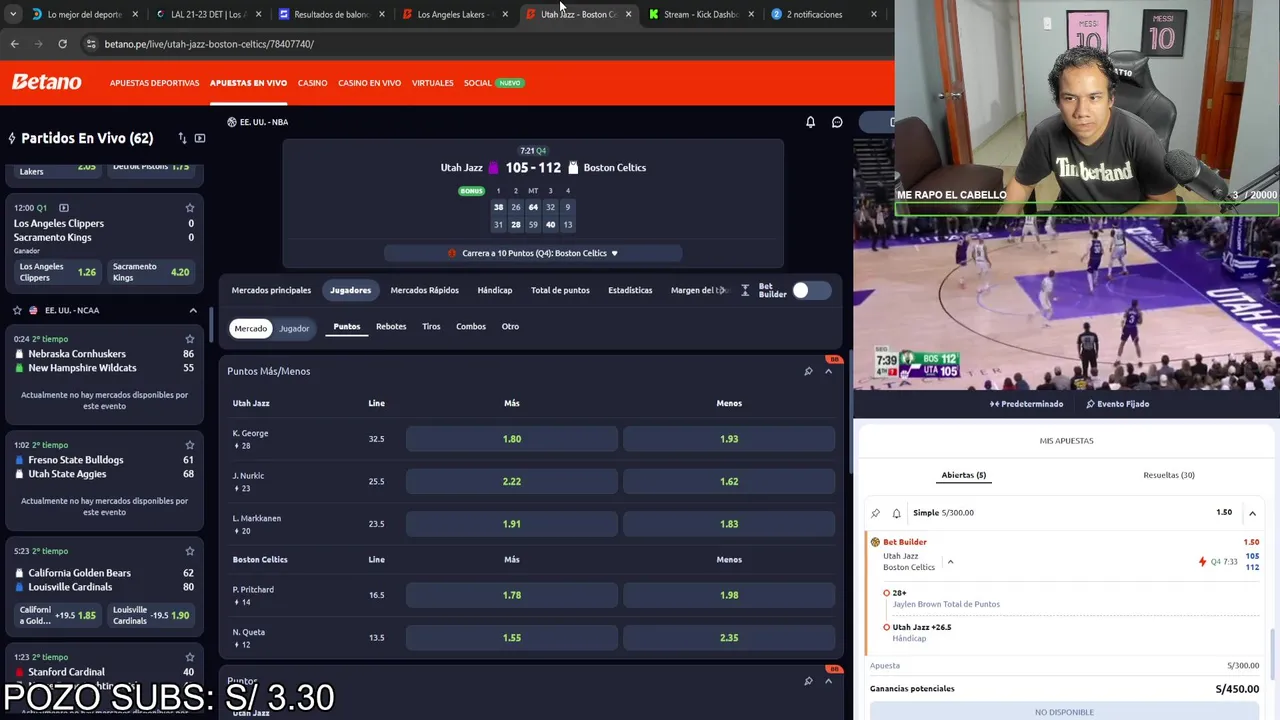1280x720 pixels.
Task: Bet J. Nurkic Menos at 1.62
Action: (x=729, y=481)
